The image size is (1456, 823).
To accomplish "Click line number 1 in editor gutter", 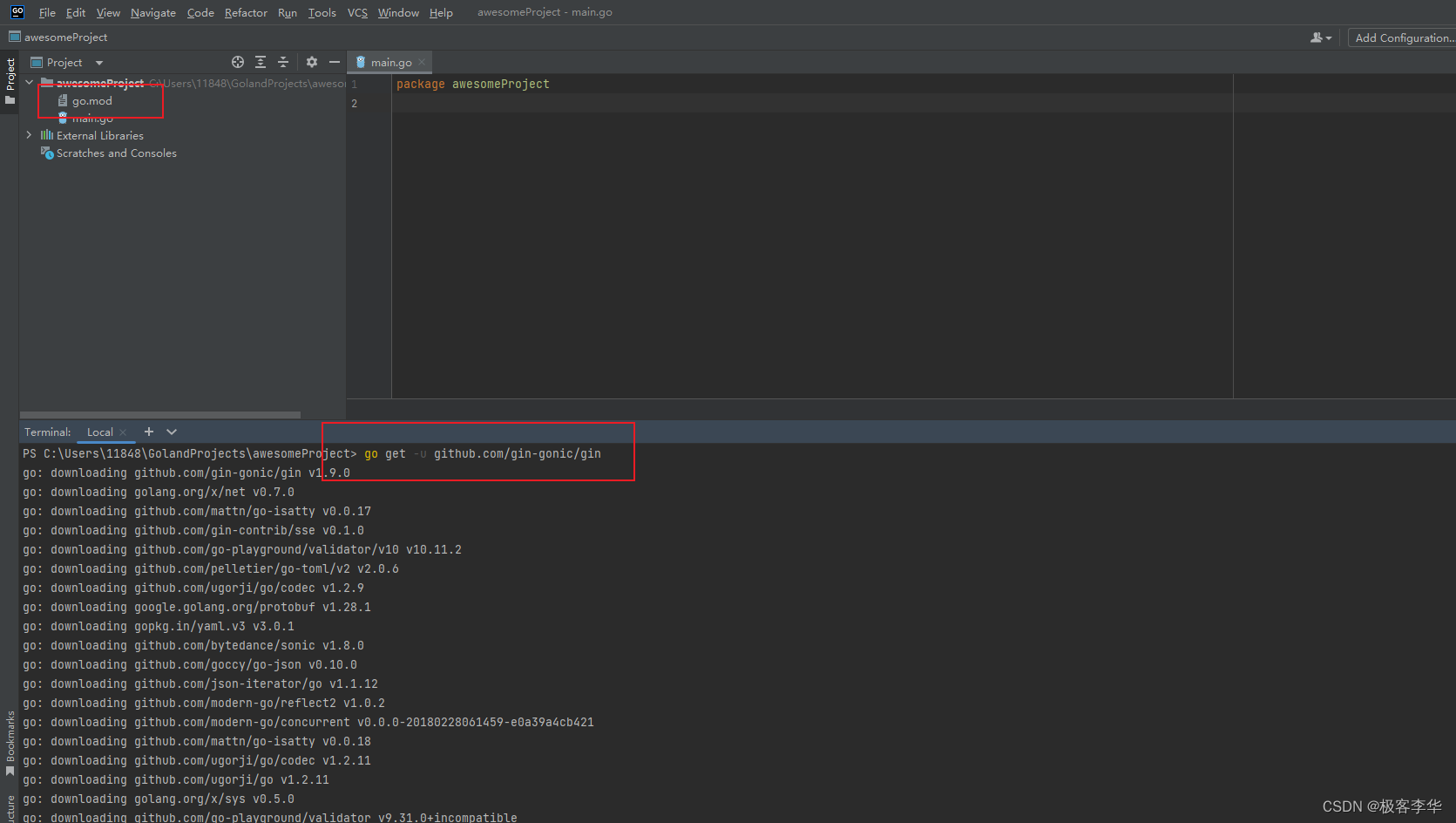I will (x=355, y=85).
